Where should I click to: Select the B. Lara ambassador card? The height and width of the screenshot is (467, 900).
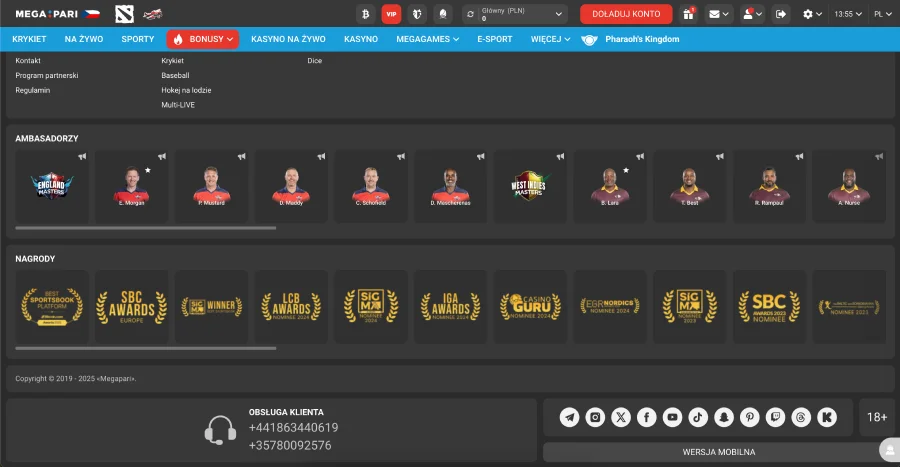[610, 186]
